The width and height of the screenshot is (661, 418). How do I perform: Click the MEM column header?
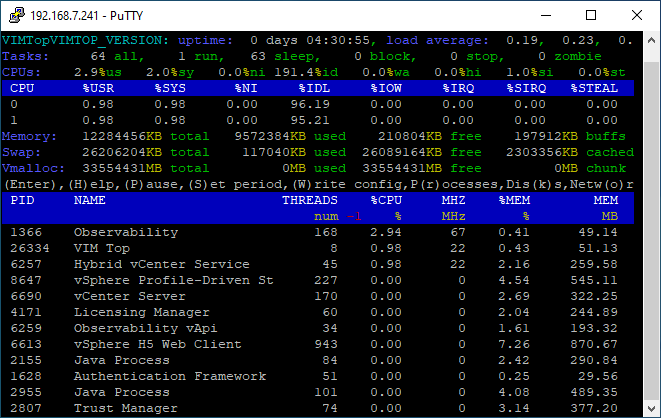point(606,200)
